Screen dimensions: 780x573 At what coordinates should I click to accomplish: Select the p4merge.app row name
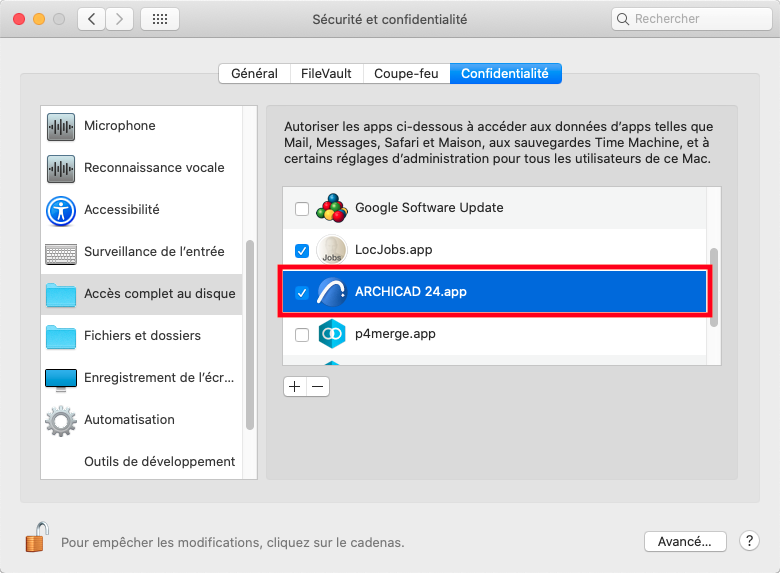pos(395,334)
